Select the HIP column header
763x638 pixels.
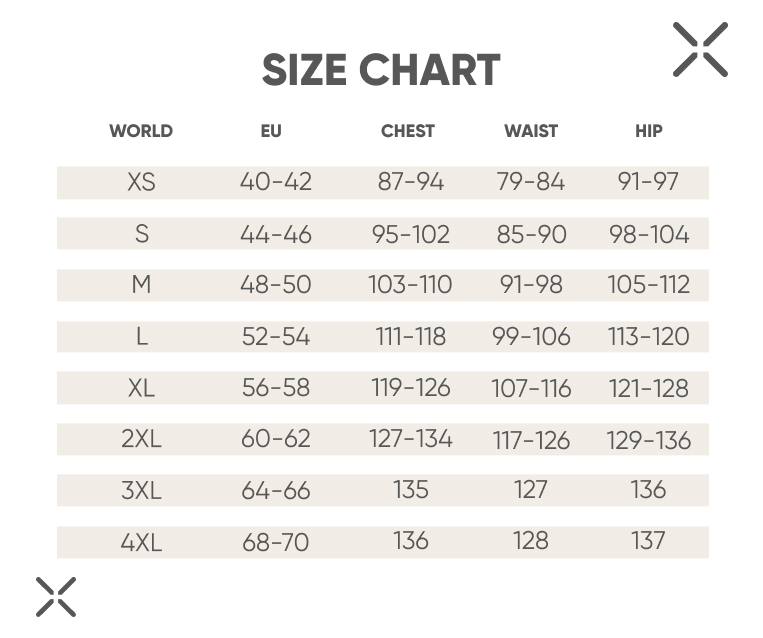(649, 131)
